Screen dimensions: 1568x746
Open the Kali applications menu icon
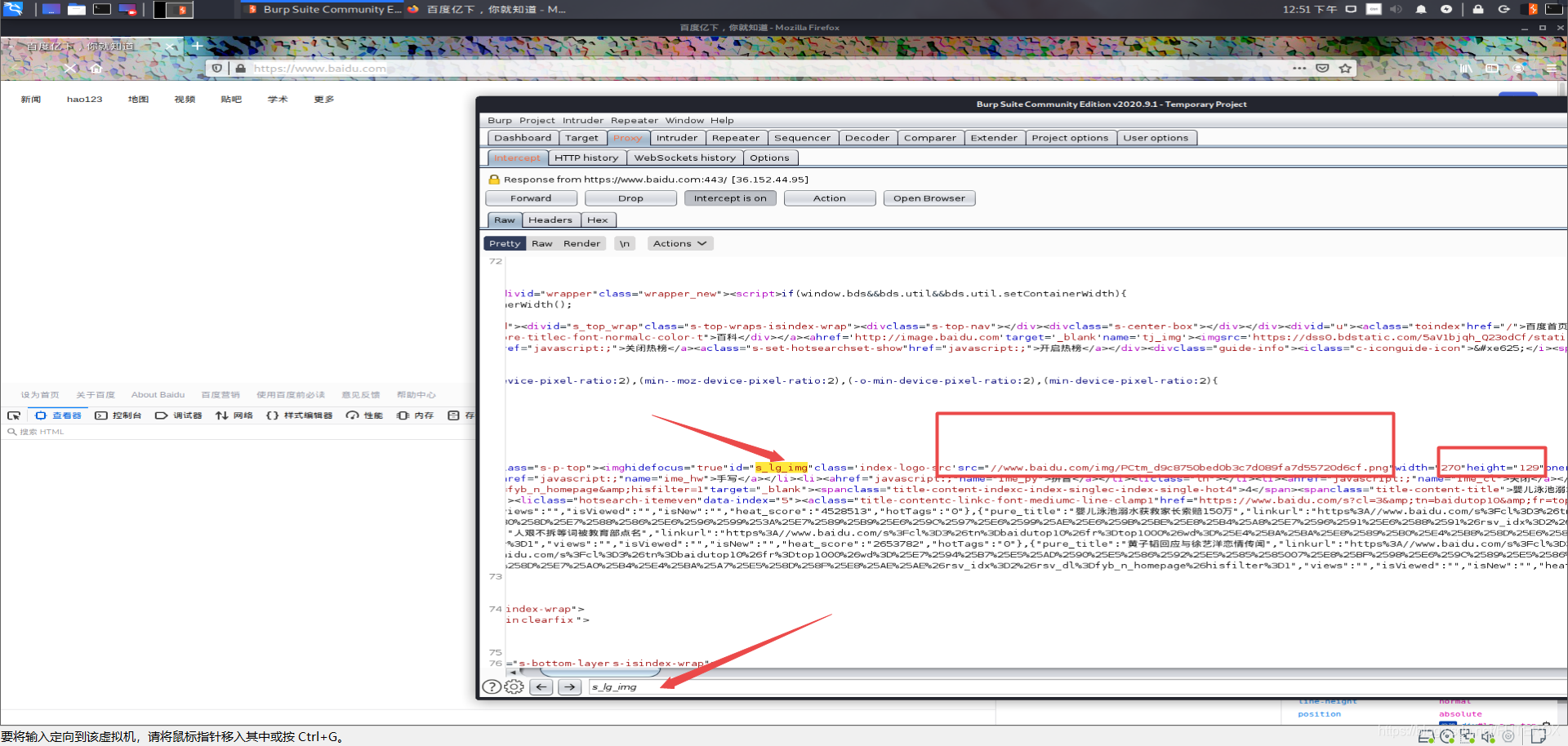point(13,9)
